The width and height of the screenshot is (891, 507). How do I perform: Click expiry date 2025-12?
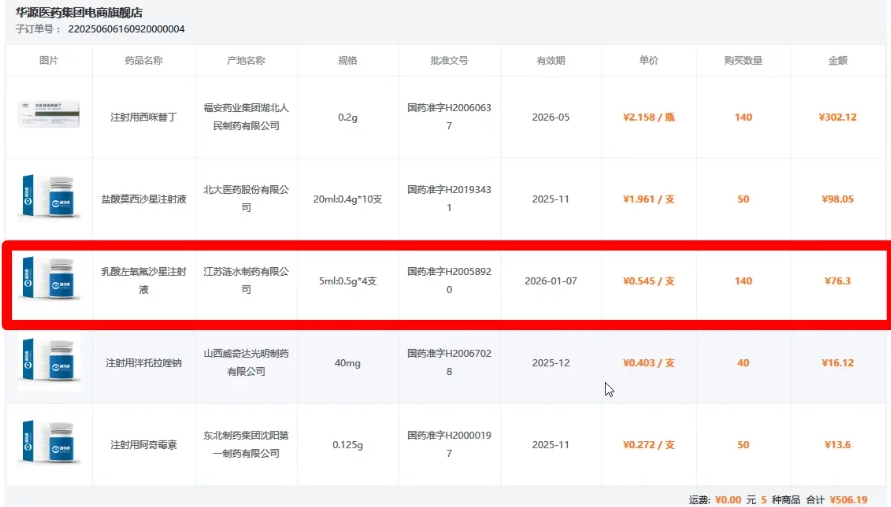point(551,363)
